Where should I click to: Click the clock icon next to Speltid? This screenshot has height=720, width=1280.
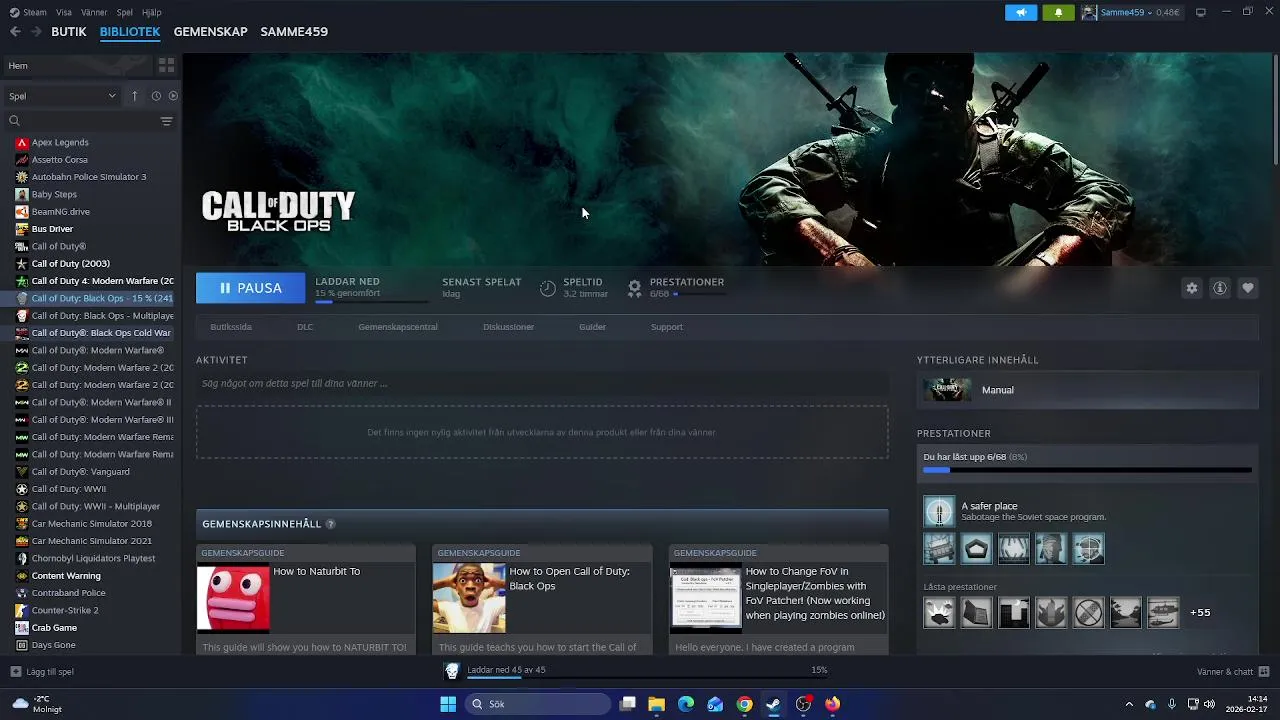(x=548, y=288)
